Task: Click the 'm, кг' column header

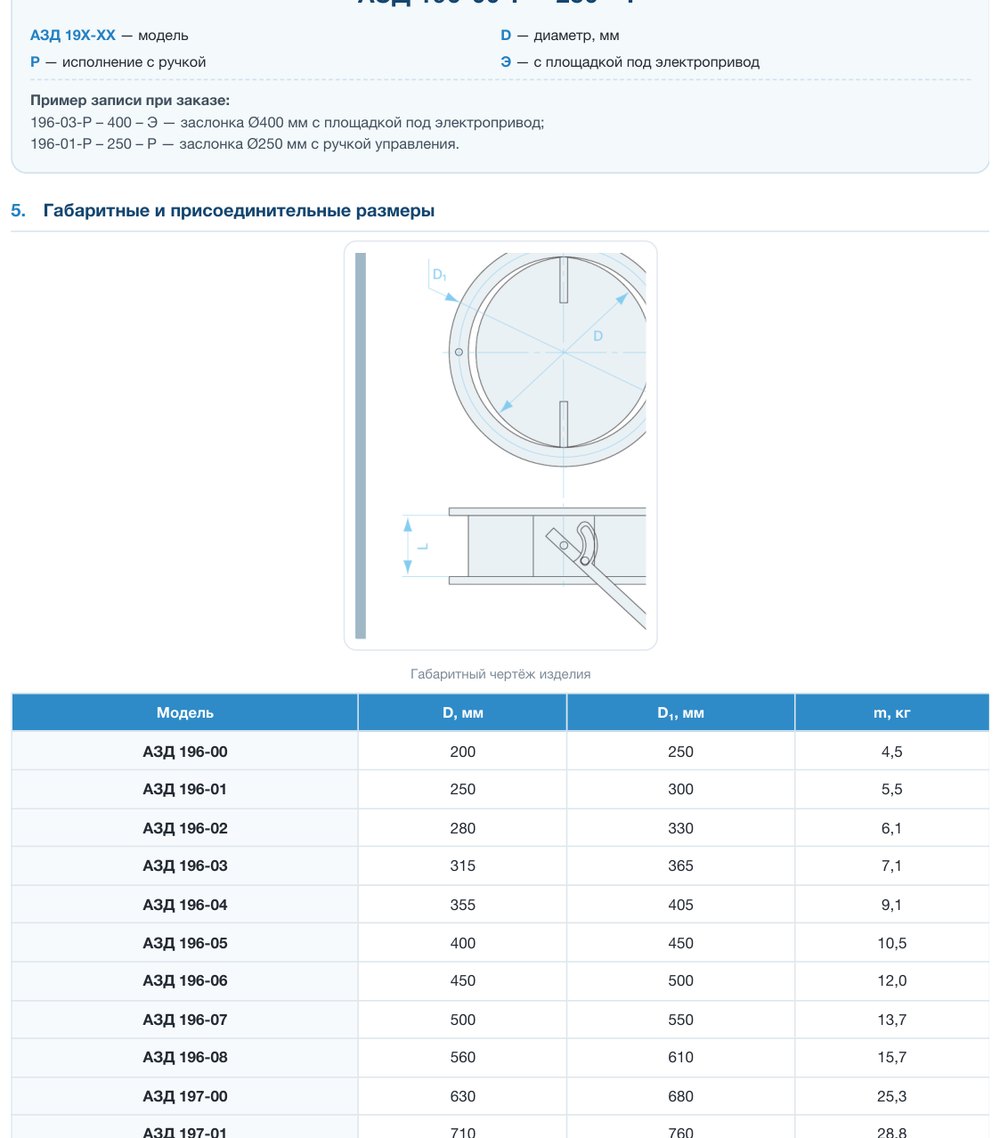Action: [x=892, y=713]
